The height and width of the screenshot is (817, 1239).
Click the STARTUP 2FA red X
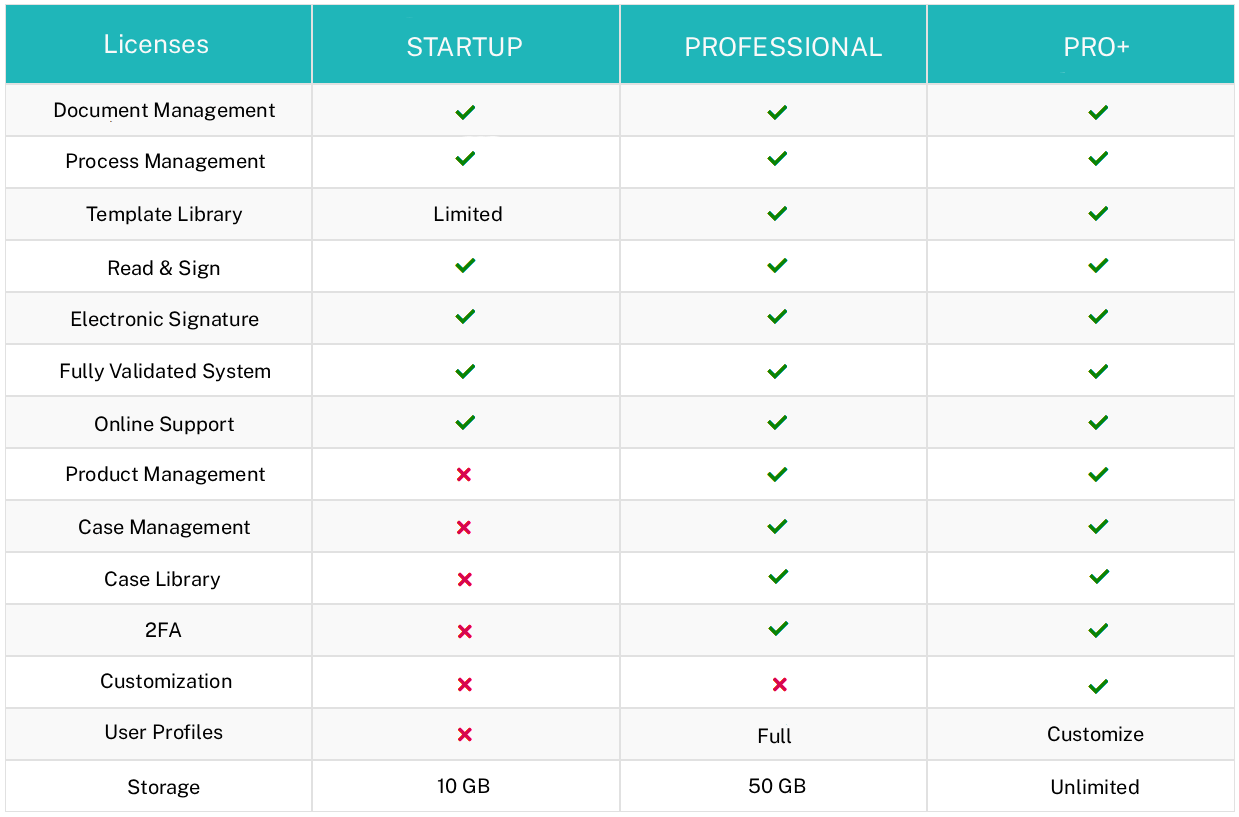[464, 632]
